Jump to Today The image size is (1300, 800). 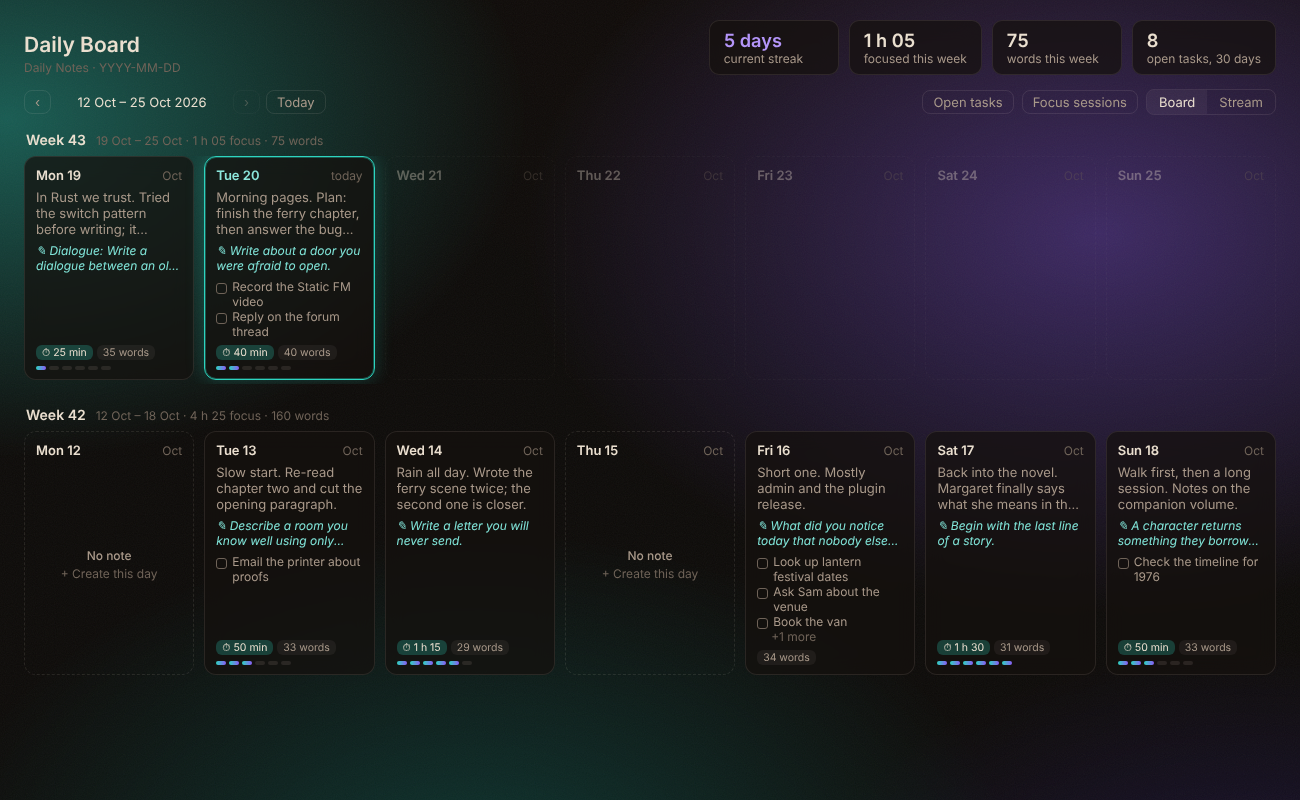point(295,102)
